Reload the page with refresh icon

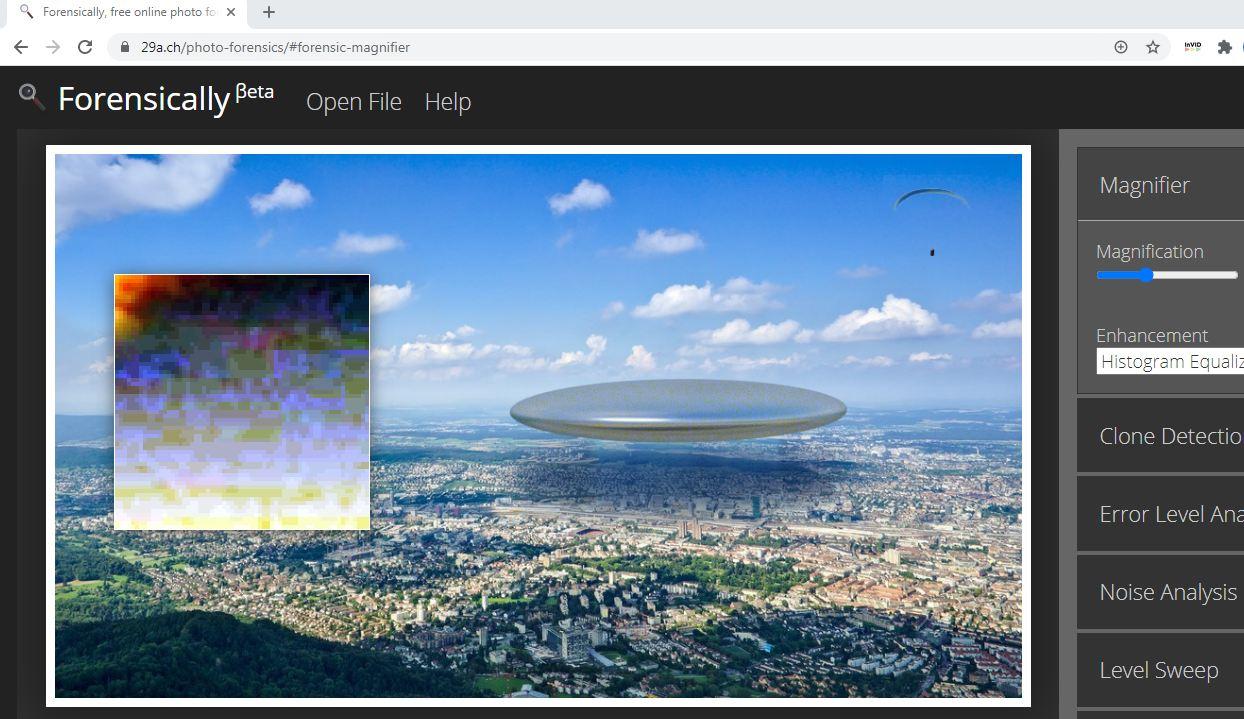(x=85, y=47)
